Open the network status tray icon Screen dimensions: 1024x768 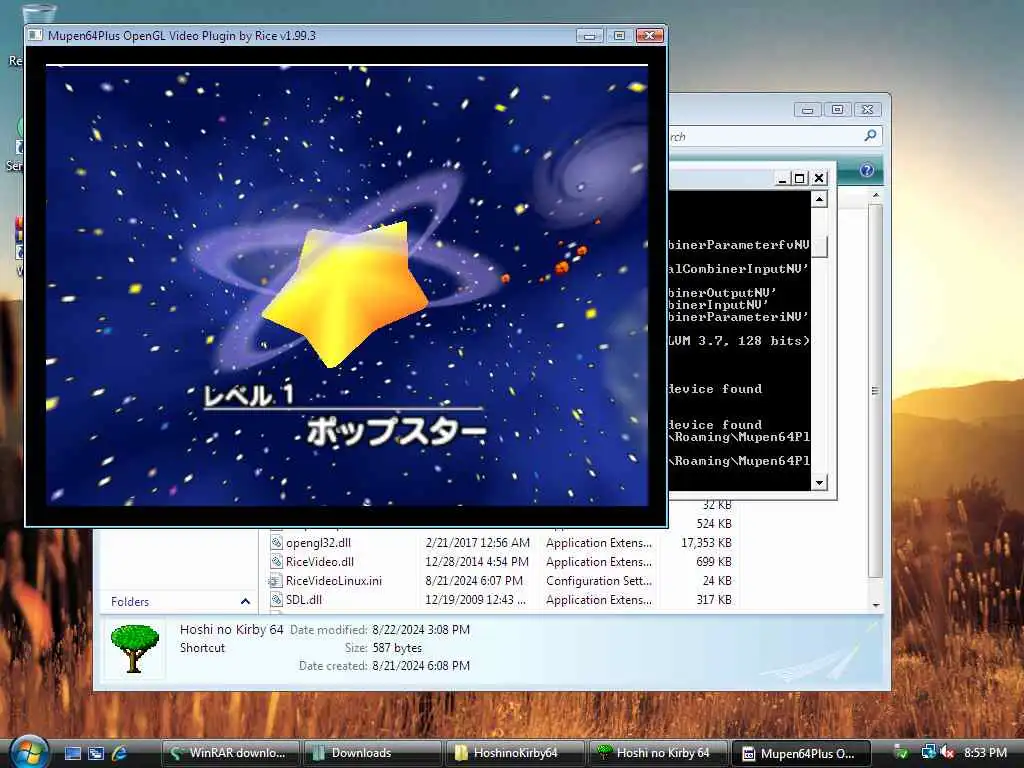click(928, 753)
